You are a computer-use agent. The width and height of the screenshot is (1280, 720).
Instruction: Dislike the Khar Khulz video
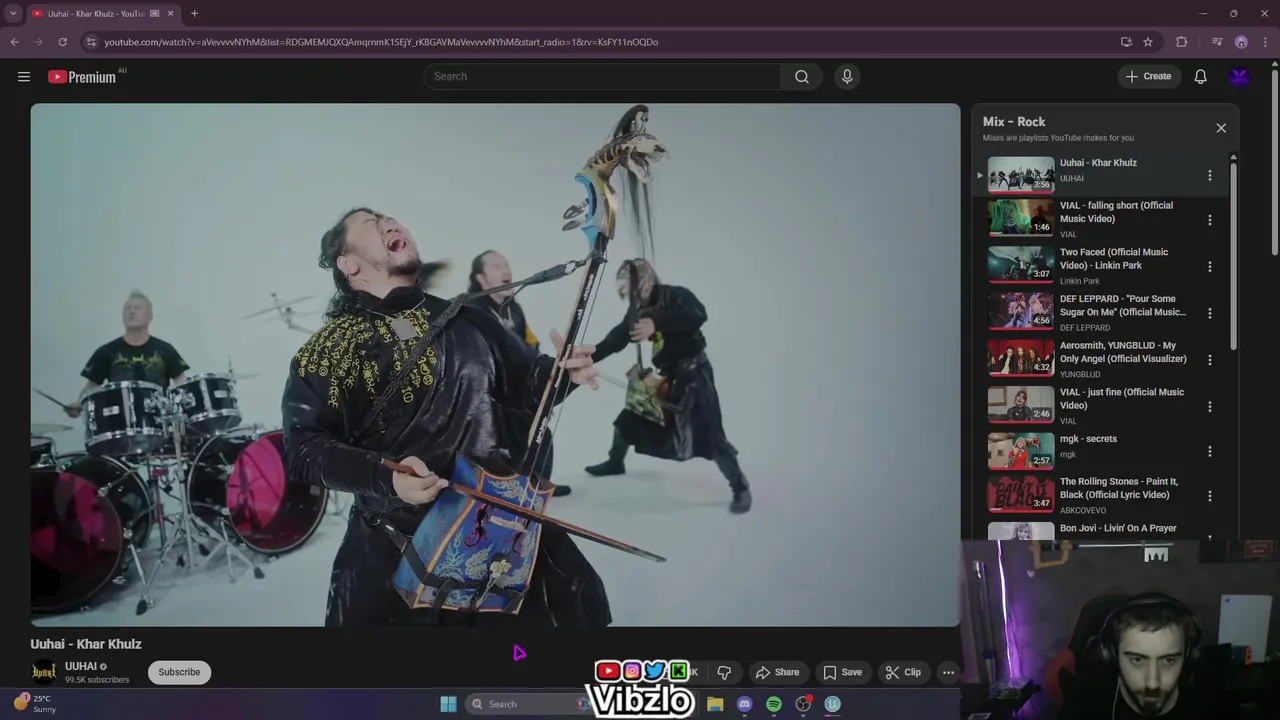(x=724, y=672)
